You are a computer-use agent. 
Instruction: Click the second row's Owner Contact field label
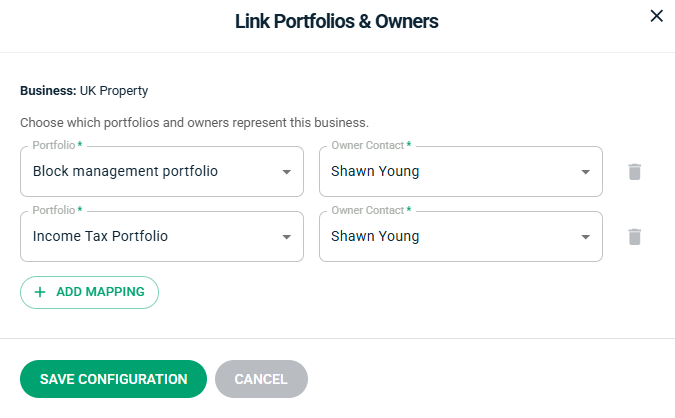click(x=368, y=211)
